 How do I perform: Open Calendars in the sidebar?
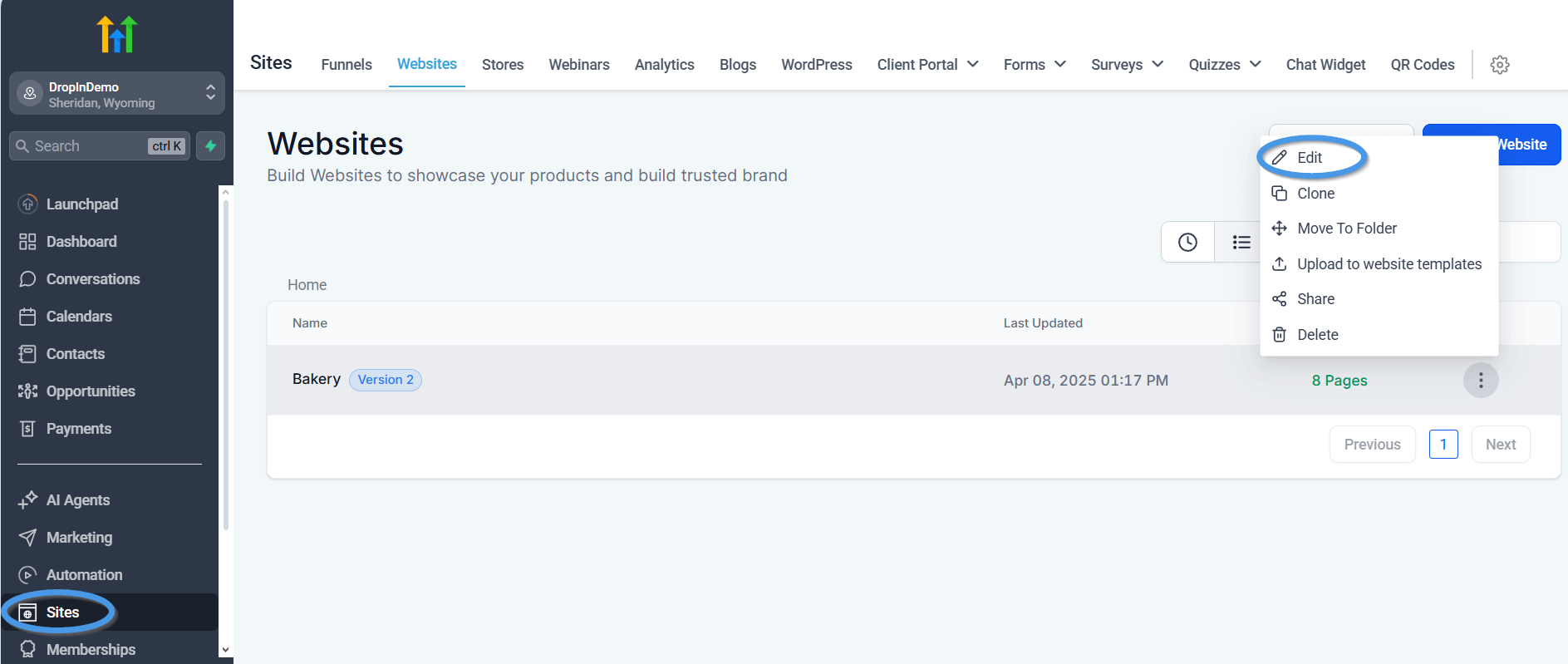[x=79, y=317]
